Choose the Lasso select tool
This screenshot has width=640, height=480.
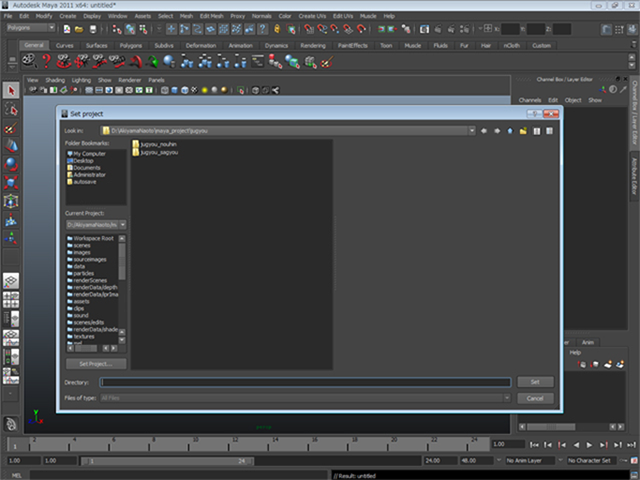pos(11,109)
